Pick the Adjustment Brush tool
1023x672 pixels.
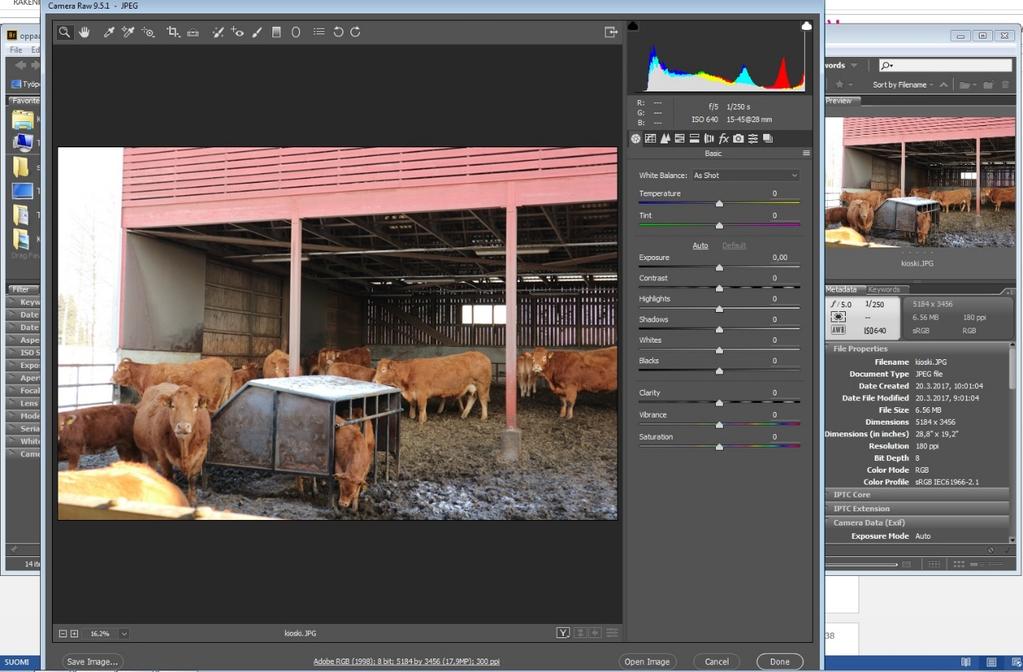[x=257, y=32]
